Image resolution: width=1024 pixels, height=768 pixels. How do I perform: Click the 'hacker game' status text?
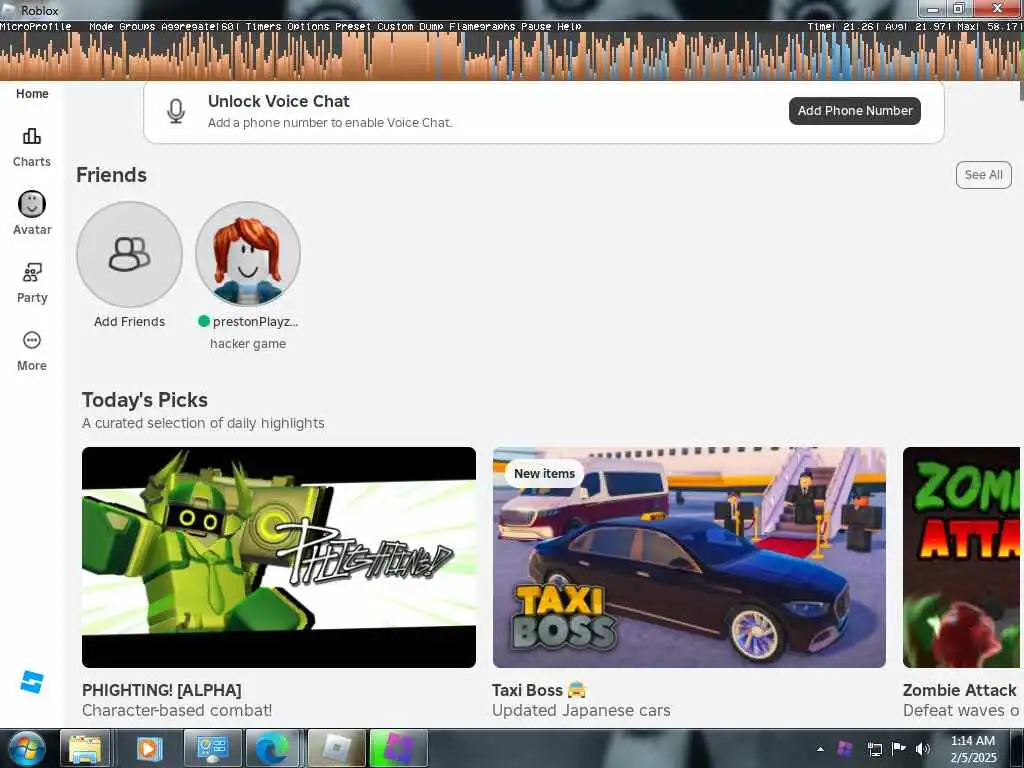point(248,344)
